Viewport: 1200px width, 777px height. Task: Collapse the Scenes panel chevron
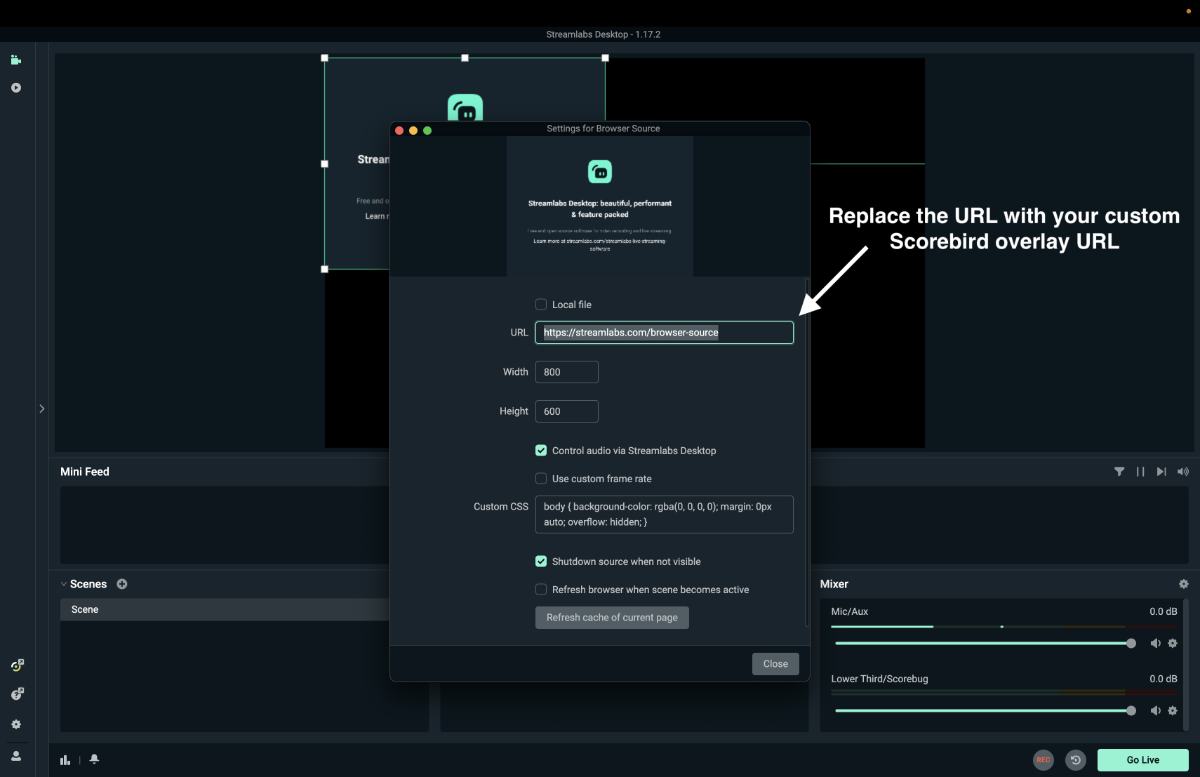click(64, 584)
